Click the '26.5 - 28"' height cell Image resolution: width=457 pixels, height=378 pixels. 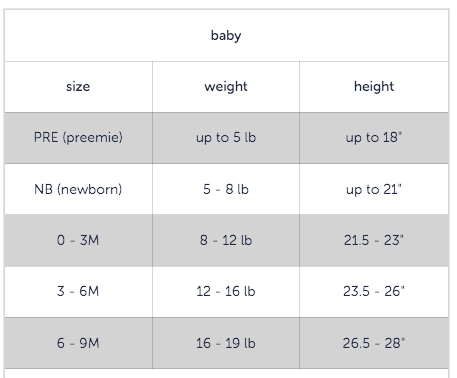pyautogui.click(x=374, y=343)
